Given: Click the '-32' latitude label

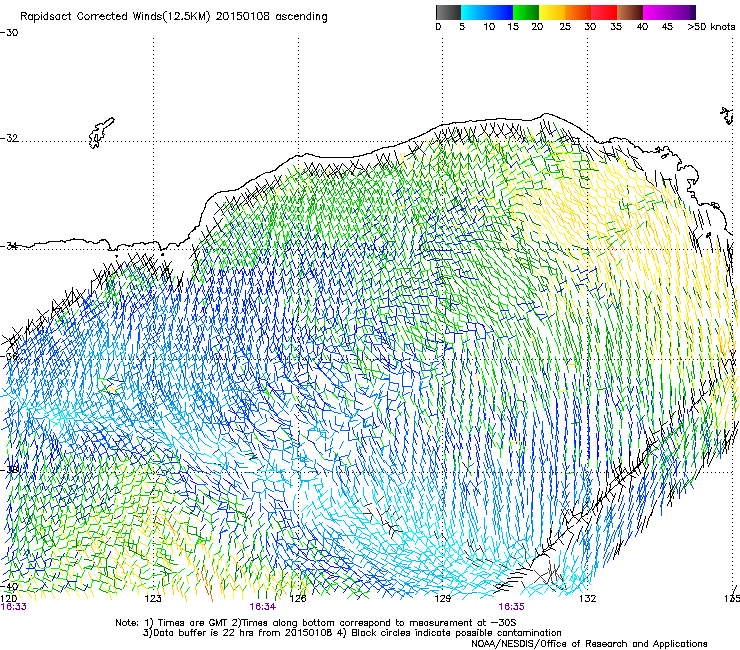Looking at the screenshot, I should 9,138.
